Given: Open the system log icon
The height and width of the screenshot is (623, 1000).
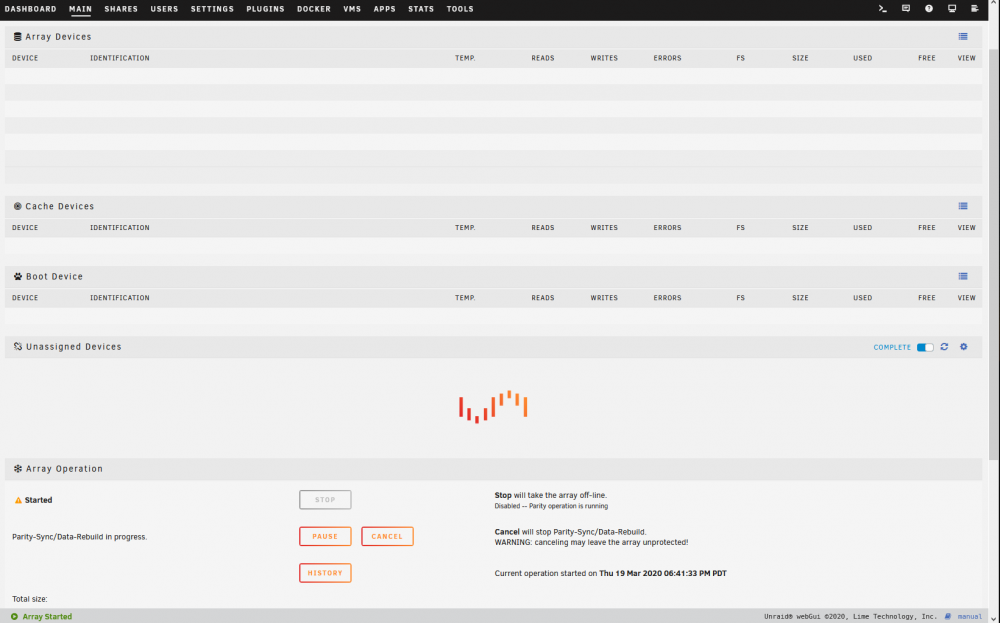Looking at the screenshot, I should [974, 9].
